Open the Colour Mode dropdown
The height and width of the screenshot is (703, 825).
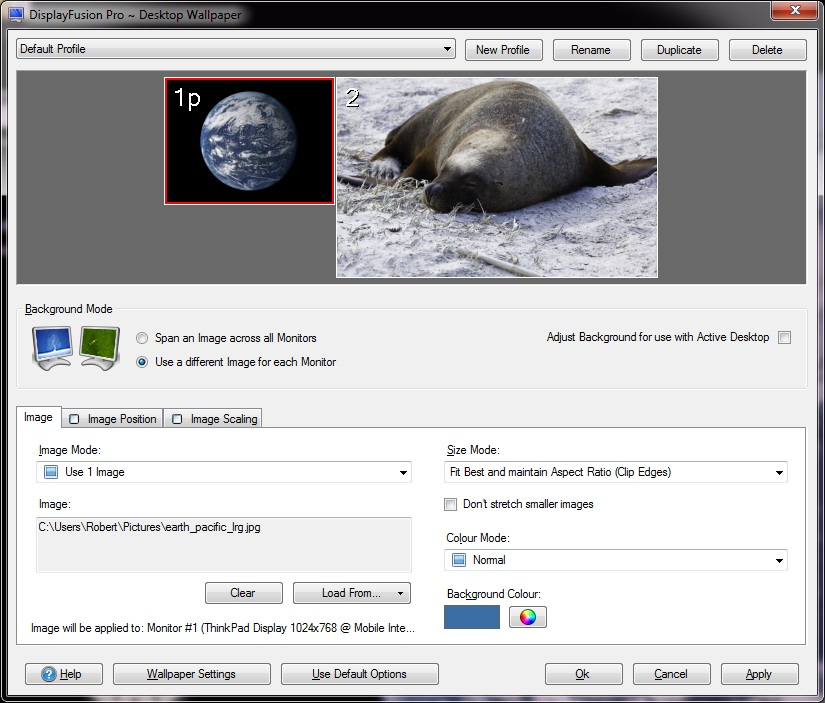click(x=616, y=560)
